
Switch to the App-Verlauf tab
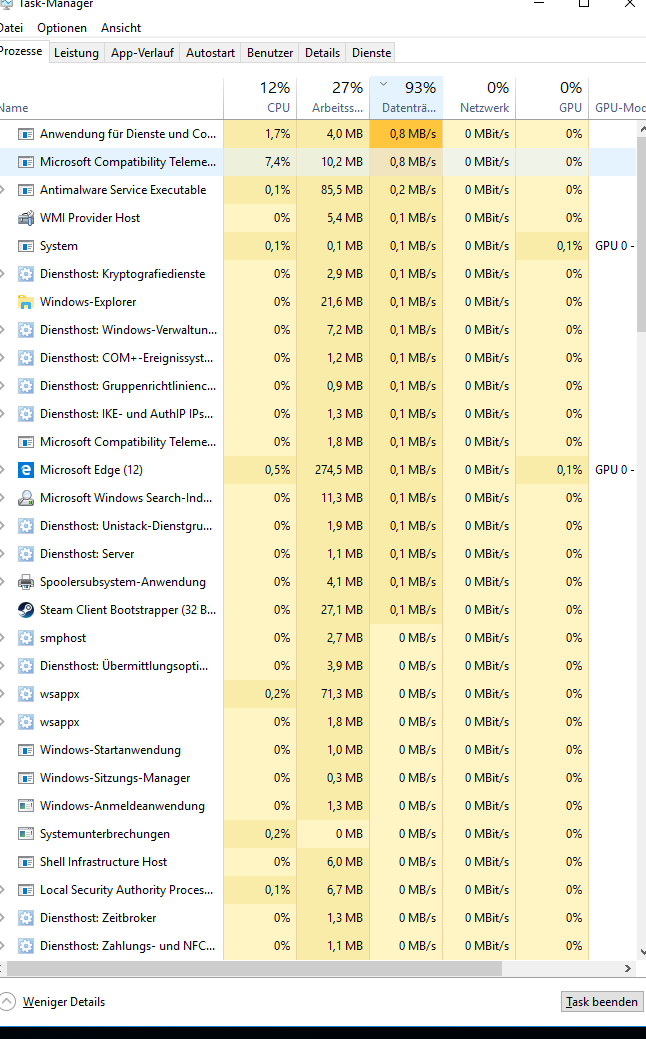tap(142, 53)
